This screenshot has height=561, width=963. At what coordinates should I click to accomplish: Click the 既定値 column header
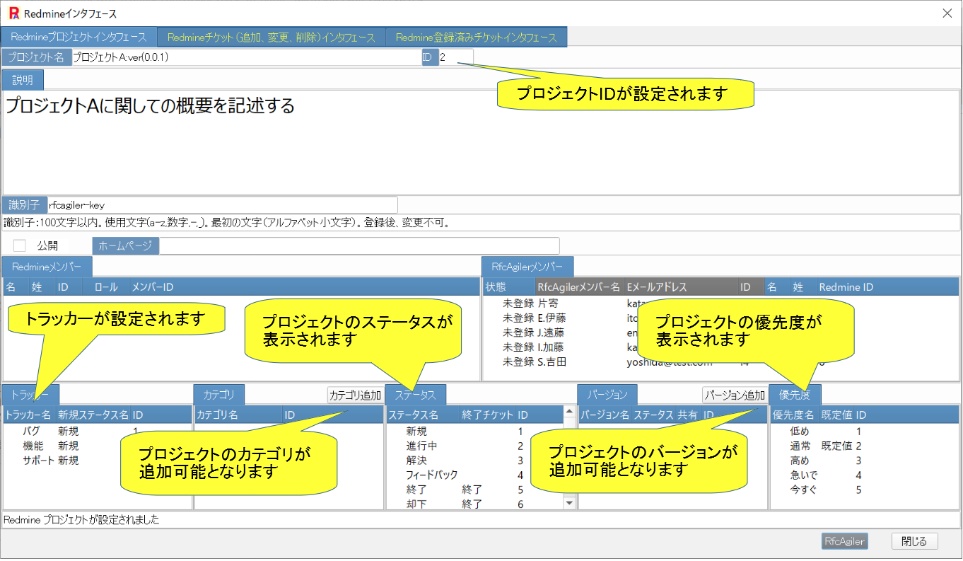pyautogui.click(x=836, y=415)
